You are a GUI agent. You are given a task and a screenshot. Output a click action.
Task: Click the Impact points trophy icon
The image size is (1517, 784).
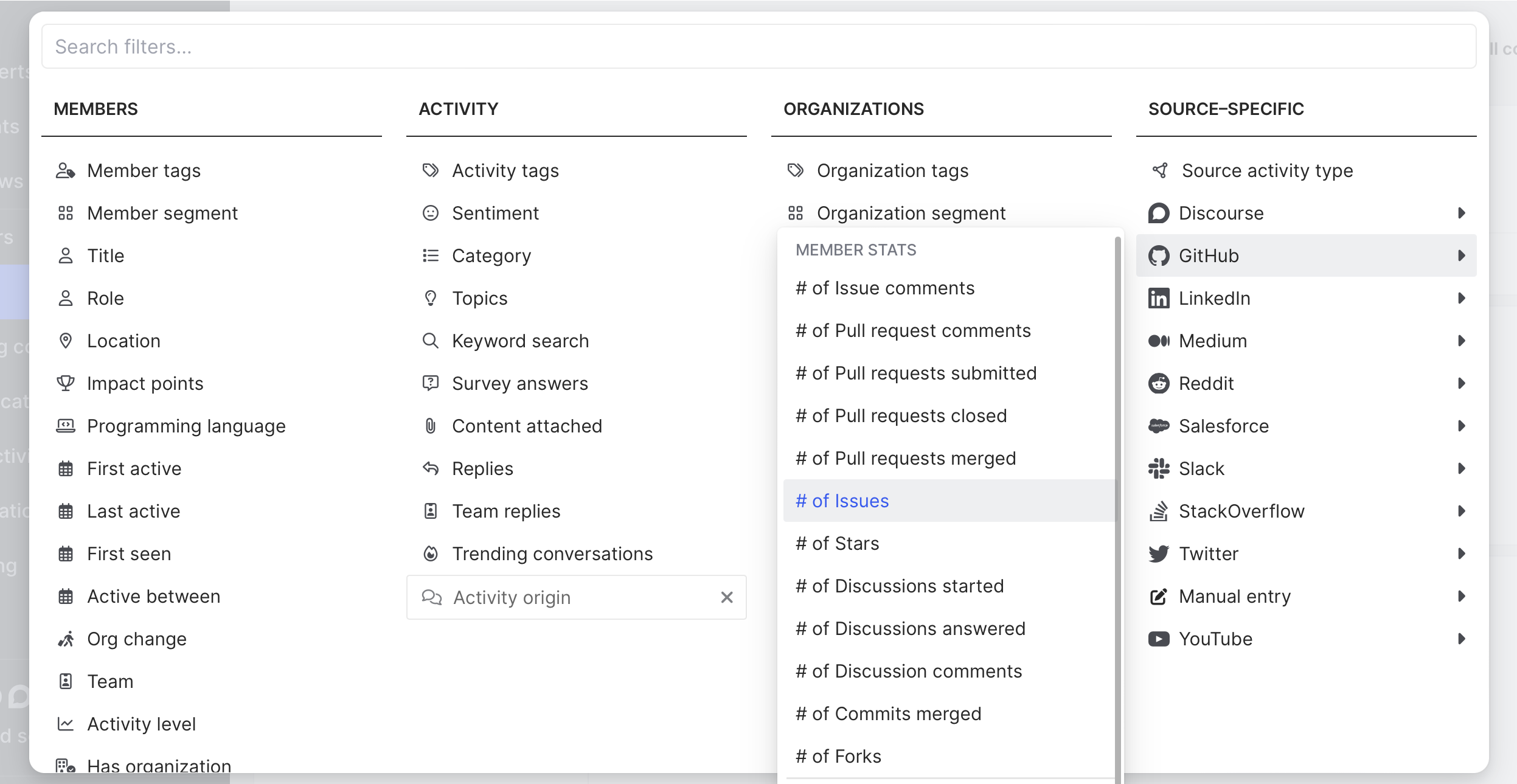pos(66,384)
